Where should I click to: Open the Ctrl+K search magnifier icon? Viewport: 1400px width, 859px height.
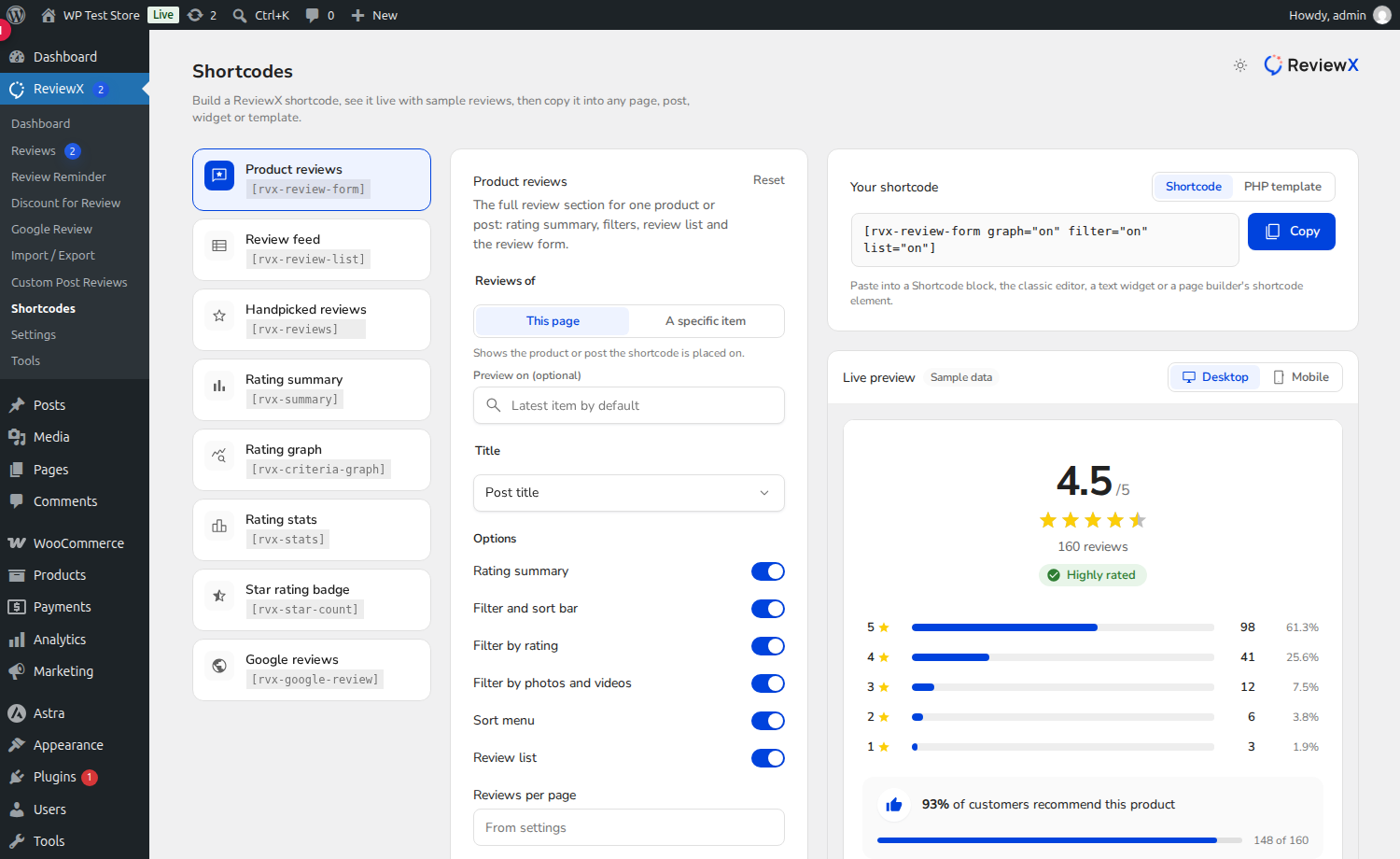coord(240,15)
